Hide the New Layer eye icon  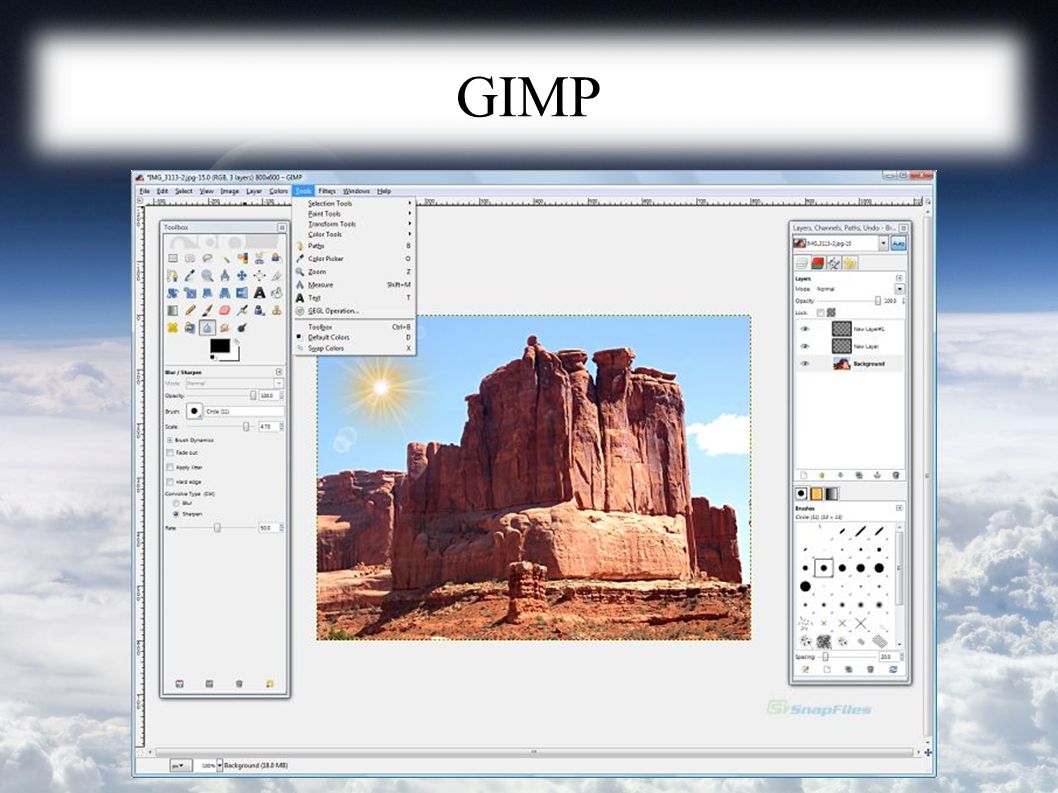tap(804, 346)
